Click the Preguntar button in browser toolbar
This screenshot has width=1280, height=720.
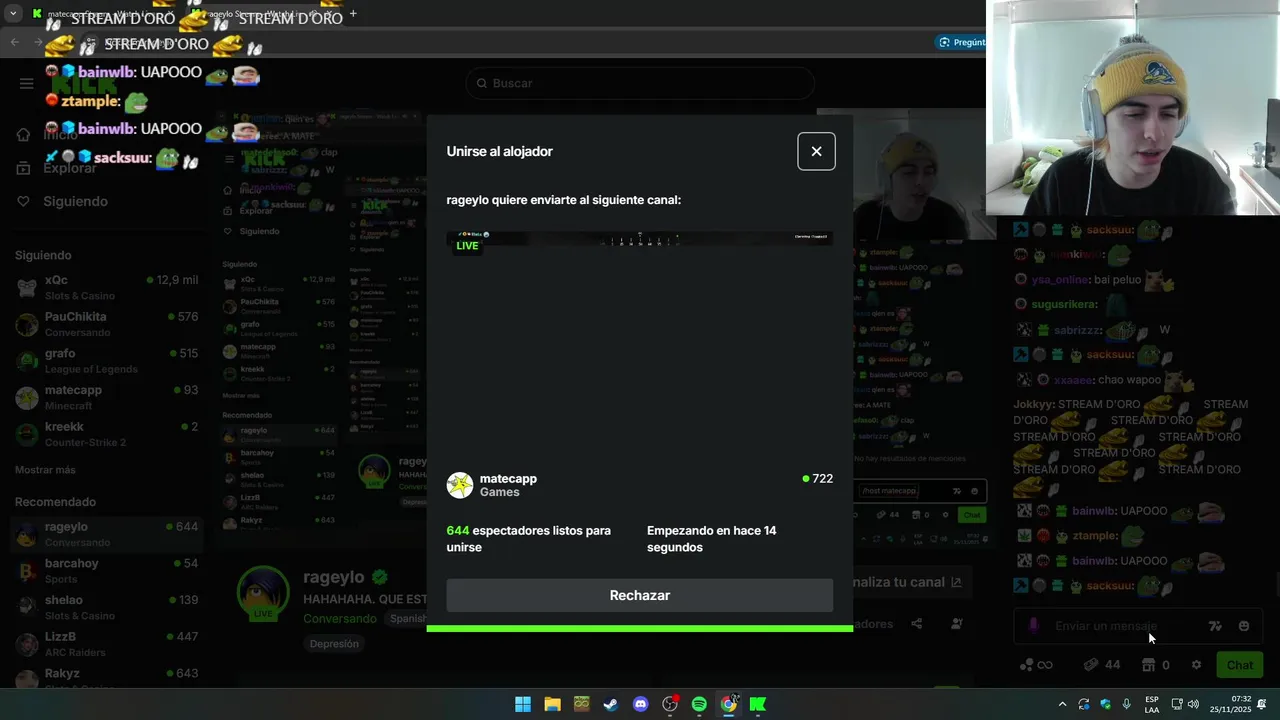[962, 42]
